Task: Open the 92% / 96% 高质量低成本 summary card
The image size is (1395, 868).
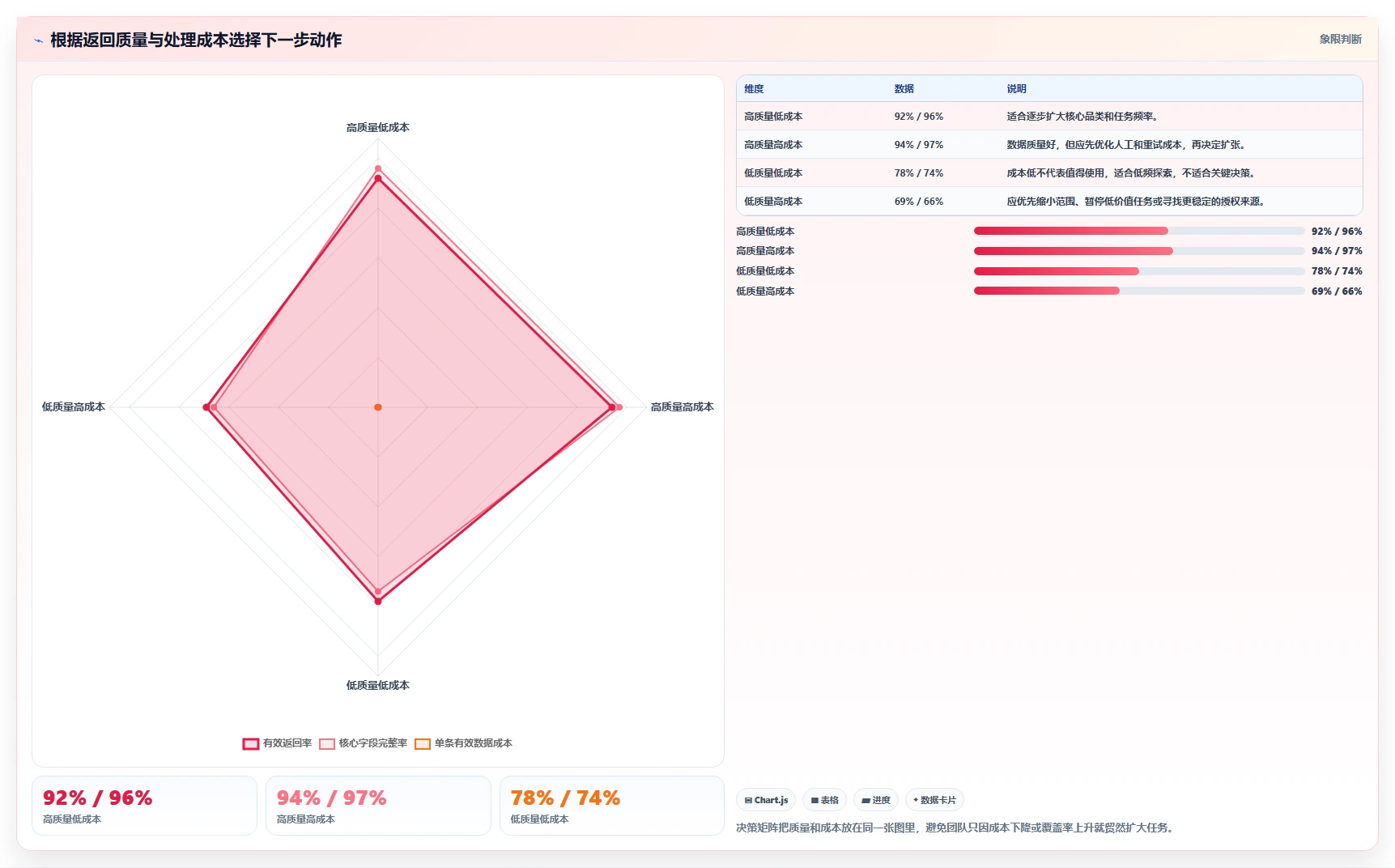Action: (x=144, y=806)
